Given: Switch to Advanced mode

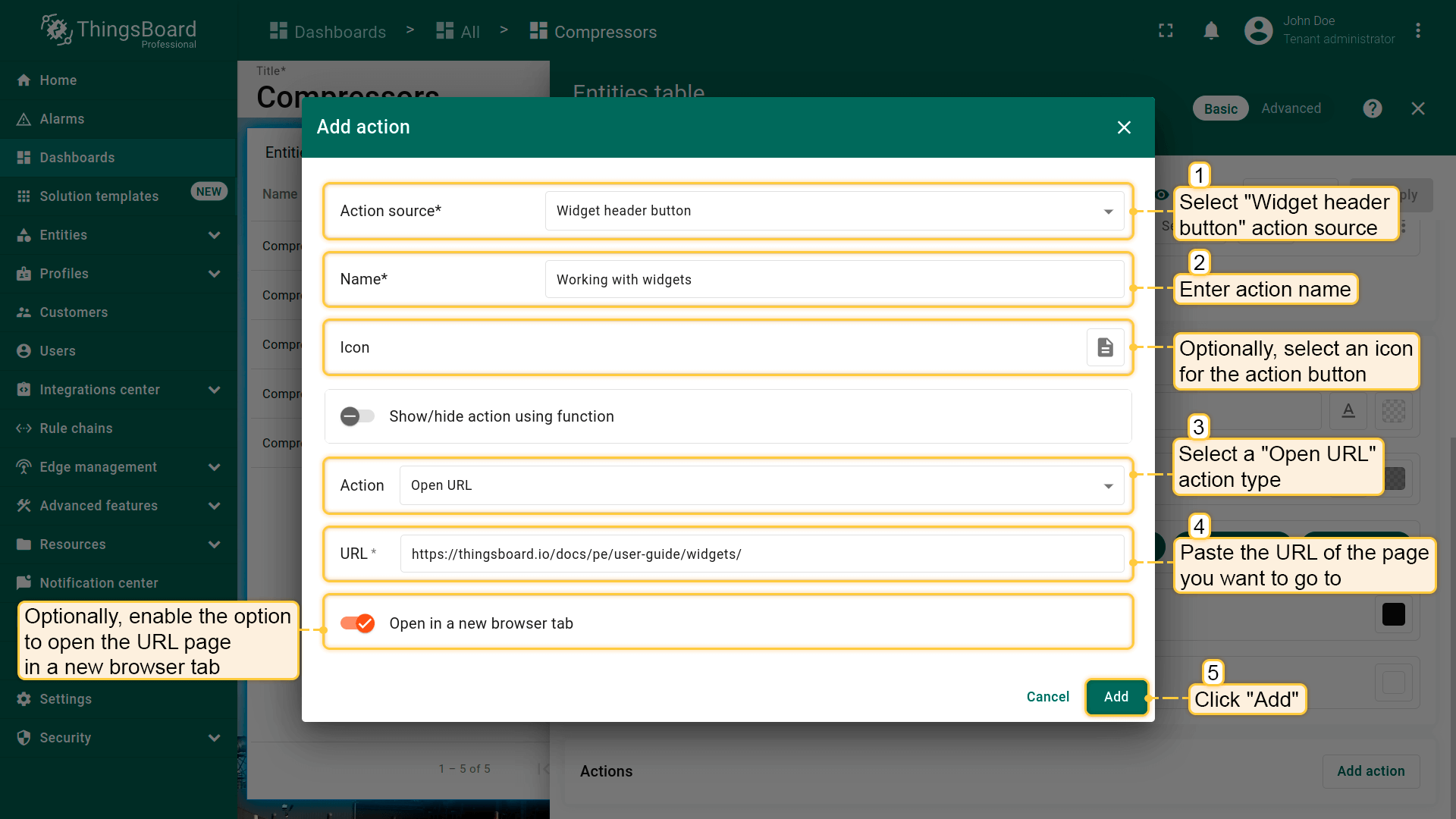Looking at the screenshot, I should pos(1291,108).
